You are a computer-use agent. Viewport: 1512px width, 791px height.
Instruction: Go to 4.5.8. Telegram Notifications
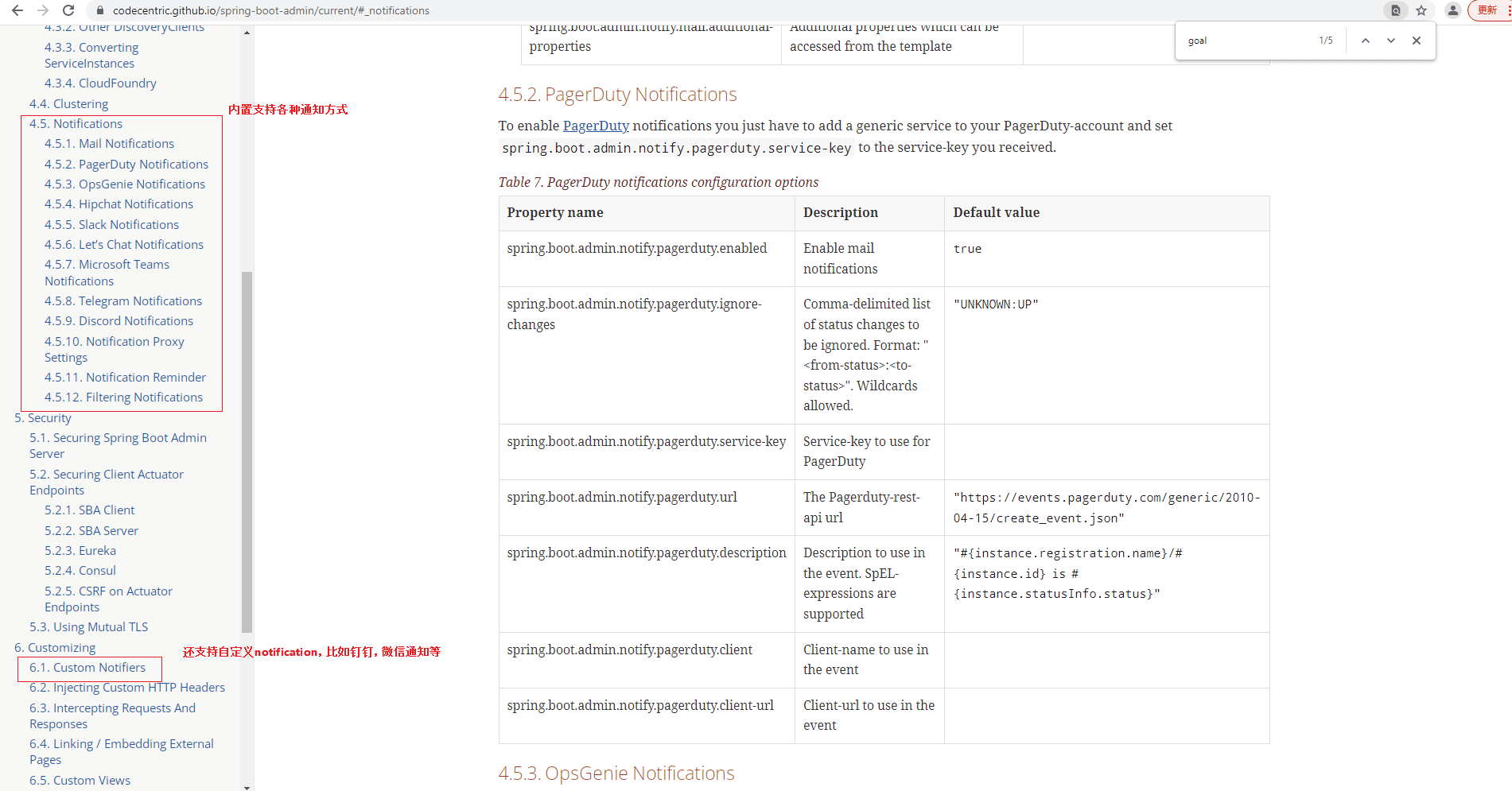[x=123, y=301]
